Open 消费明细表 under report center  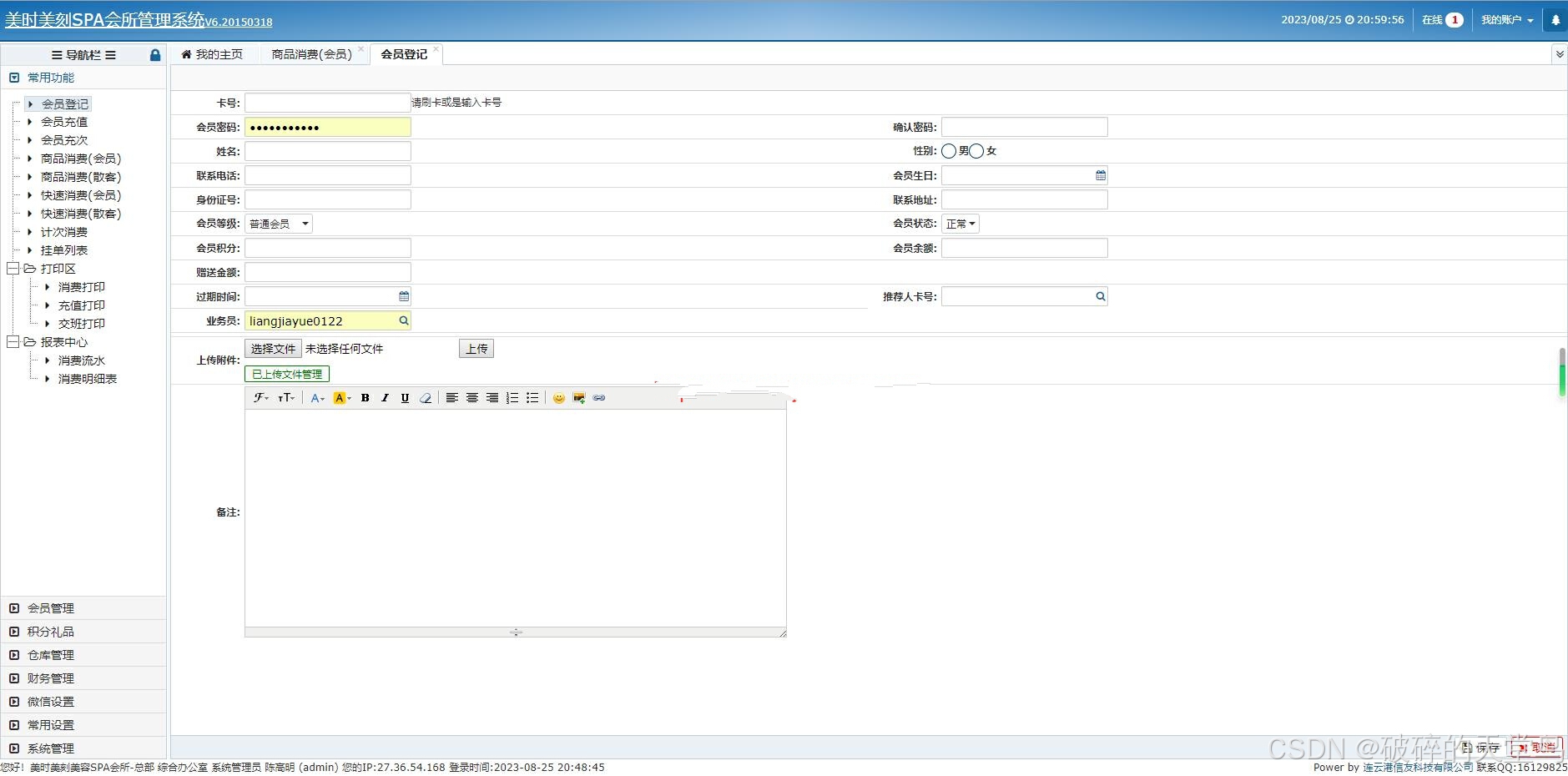click(88, 379)
